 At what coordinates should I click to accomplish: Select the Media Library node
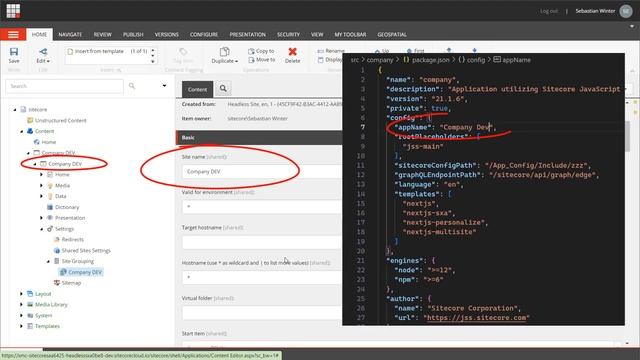(51, 304)
